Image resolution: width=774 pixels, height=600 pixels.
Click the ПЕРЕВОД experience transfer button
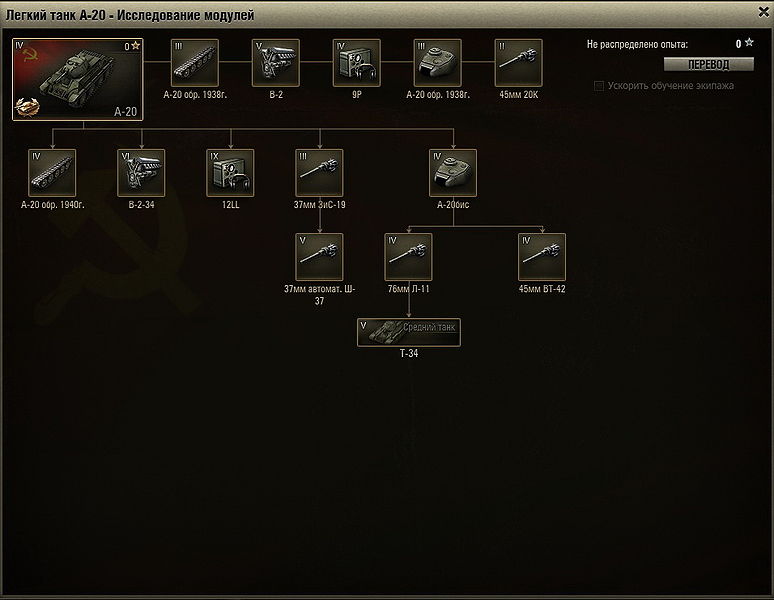click(x=708, y=64)
